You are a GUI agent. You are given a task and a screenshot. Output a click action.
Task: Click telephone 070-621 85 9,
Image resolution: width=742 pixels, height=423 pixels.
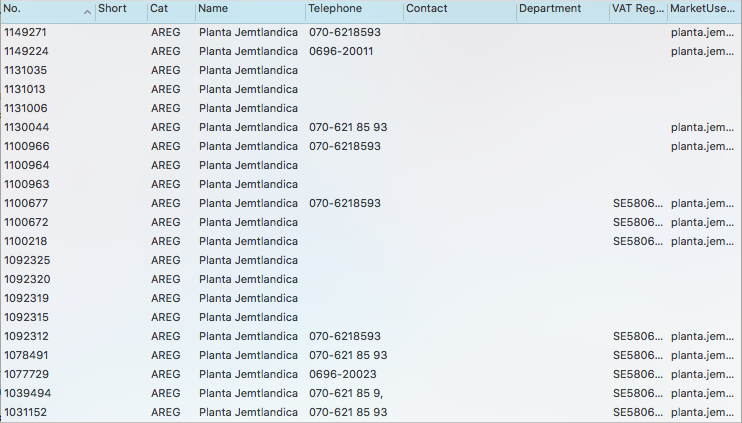click(346, 393)
